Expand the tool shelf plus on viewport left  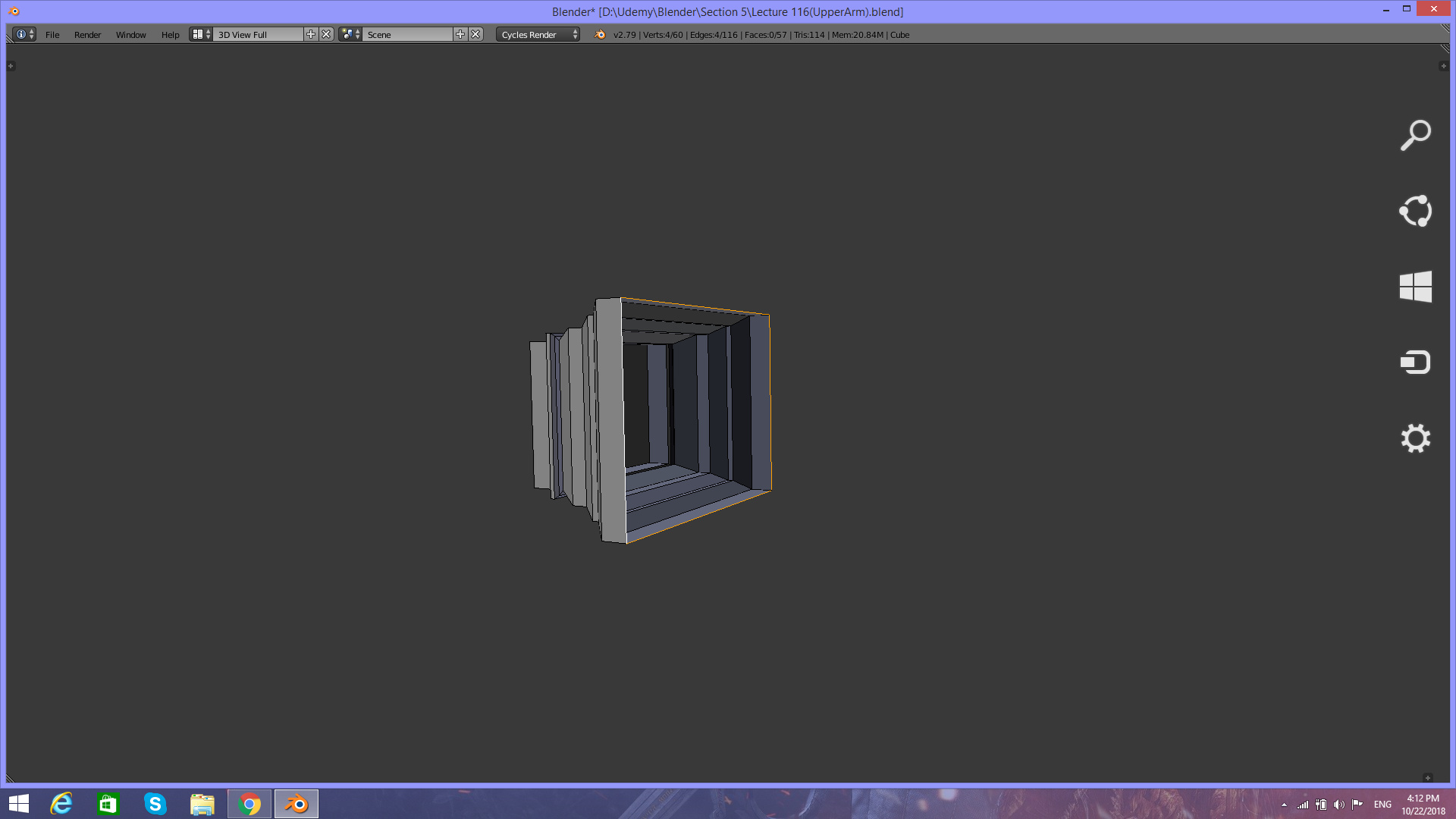click(11, 66)
